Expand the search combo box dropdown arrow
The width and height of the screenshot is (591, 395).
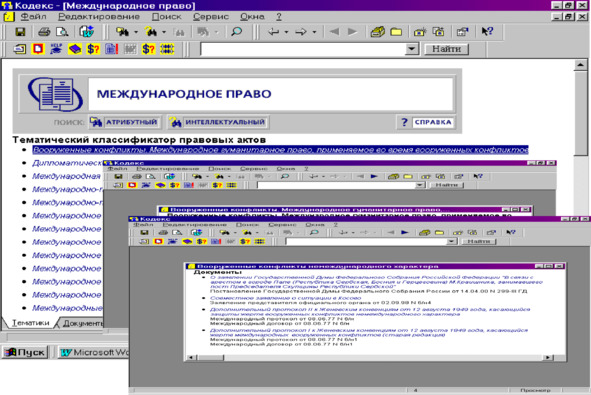point(412,49)
